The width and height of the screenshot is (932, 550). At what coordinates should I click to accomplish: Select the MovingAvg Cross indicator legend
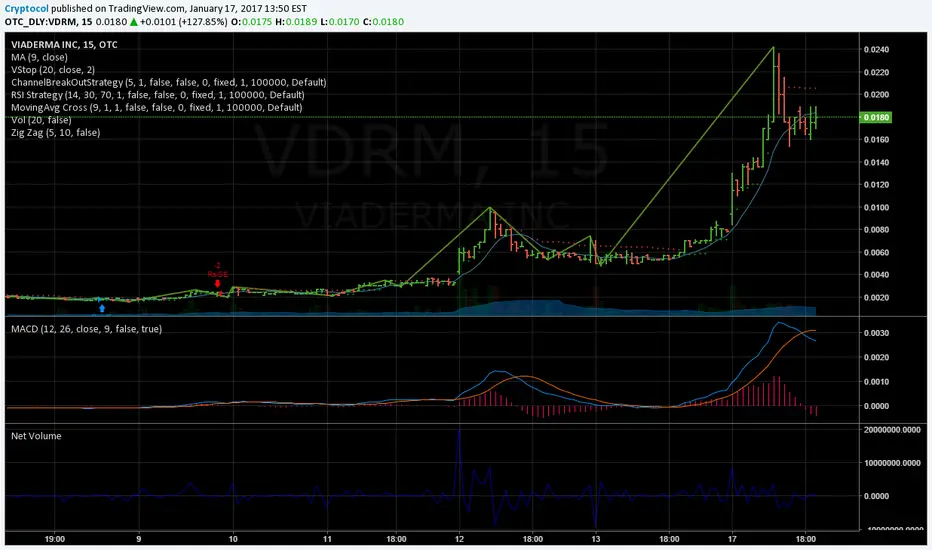pos(156,108)
